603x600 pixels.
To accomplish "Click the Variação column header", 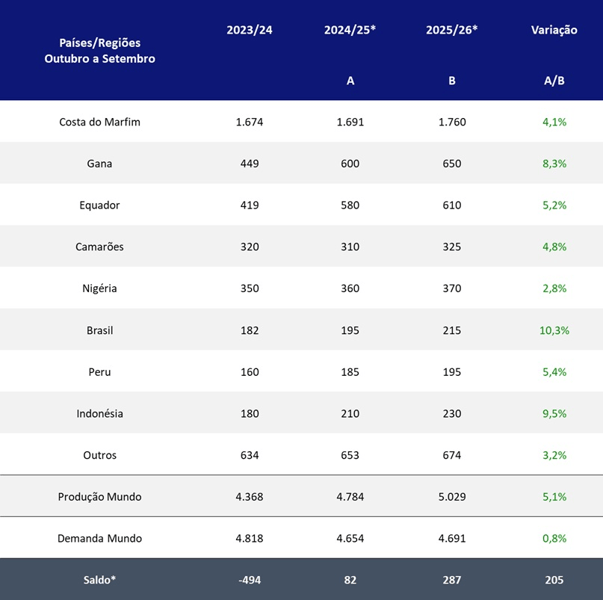I will [554, 30].
